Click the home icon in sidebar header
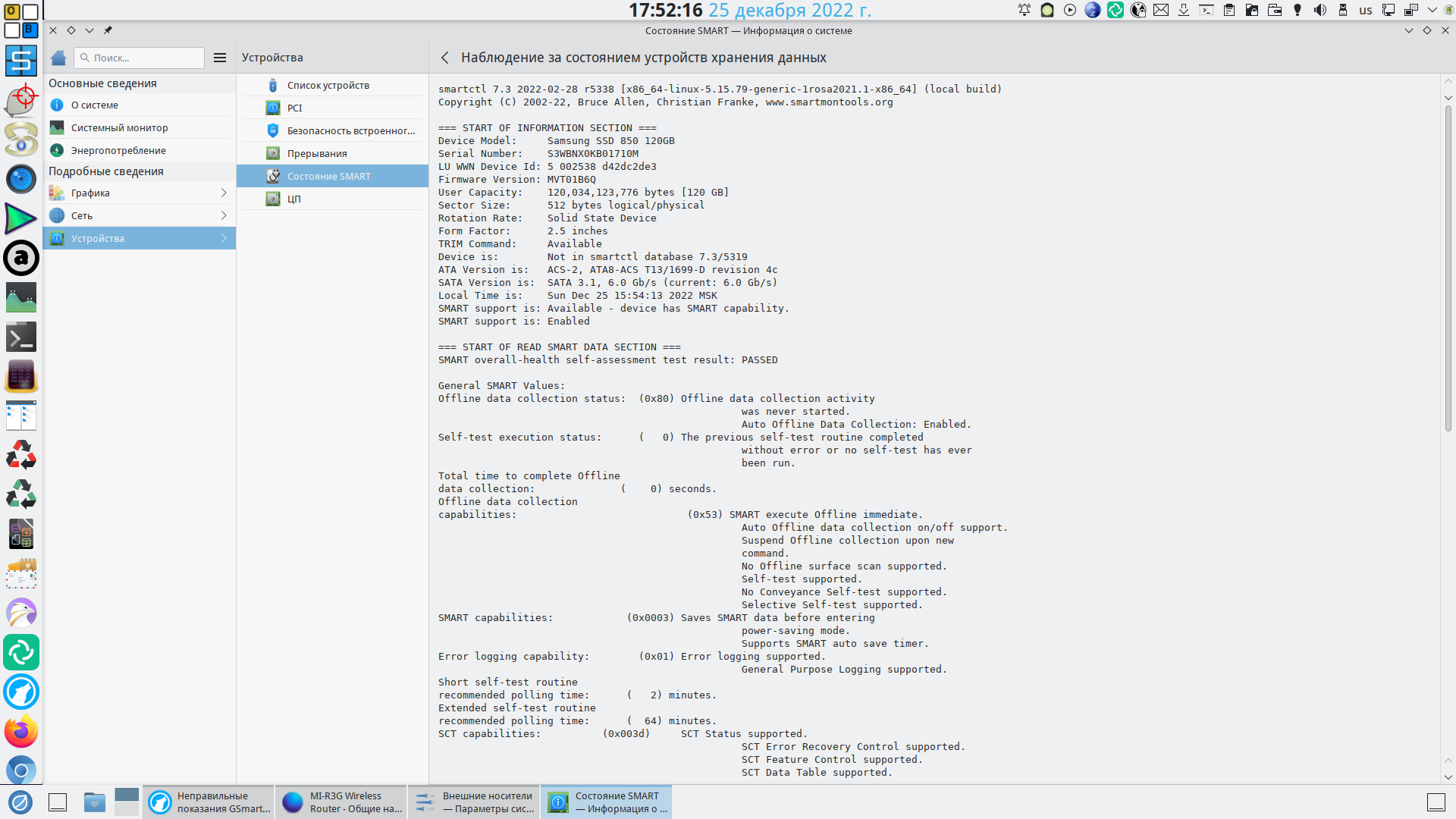The height and width of the screenshot is (819, 1456). 58,58
